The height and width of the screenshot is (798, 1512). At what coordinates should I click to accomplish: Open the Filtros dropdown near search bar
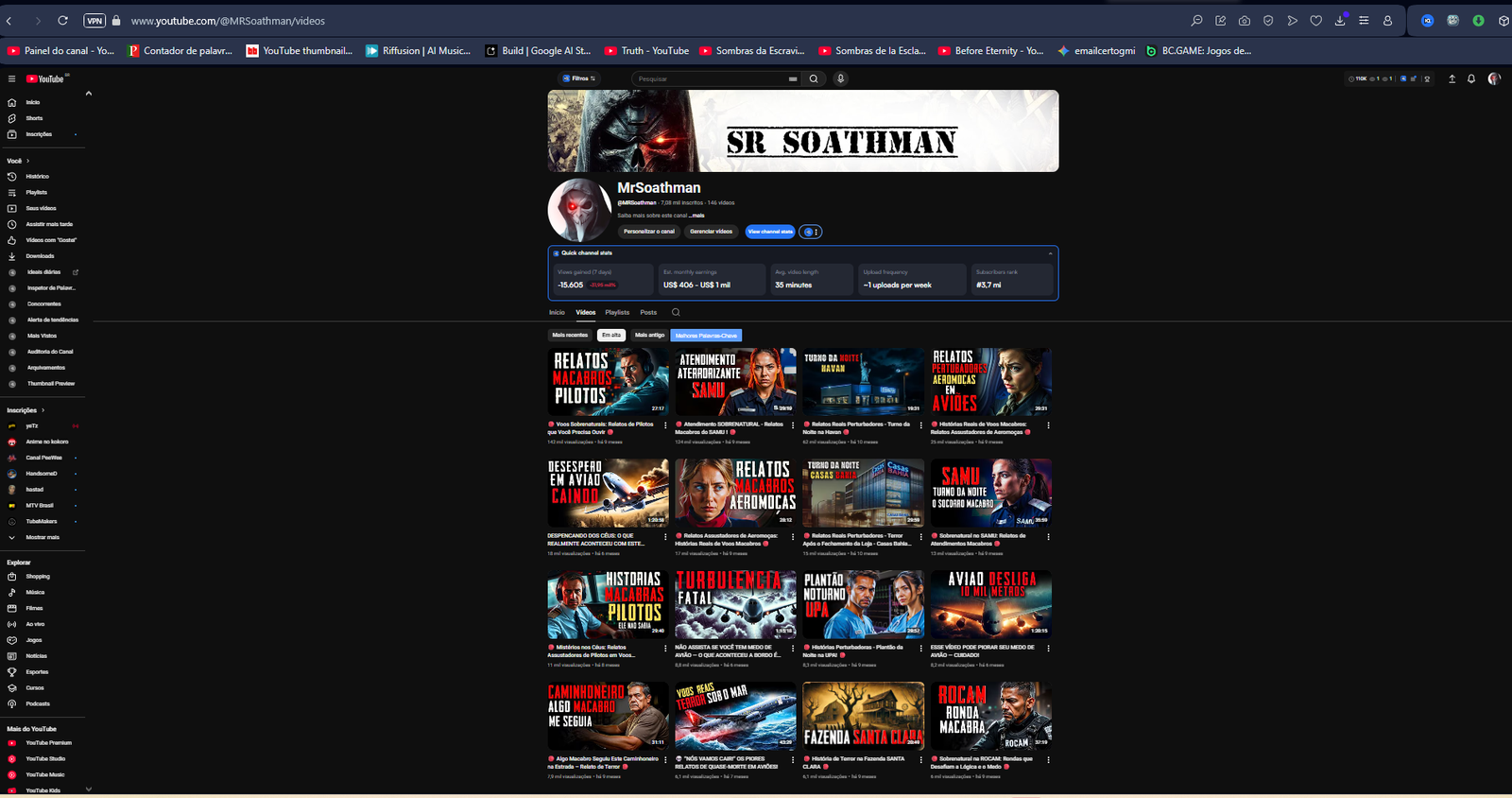578,78
